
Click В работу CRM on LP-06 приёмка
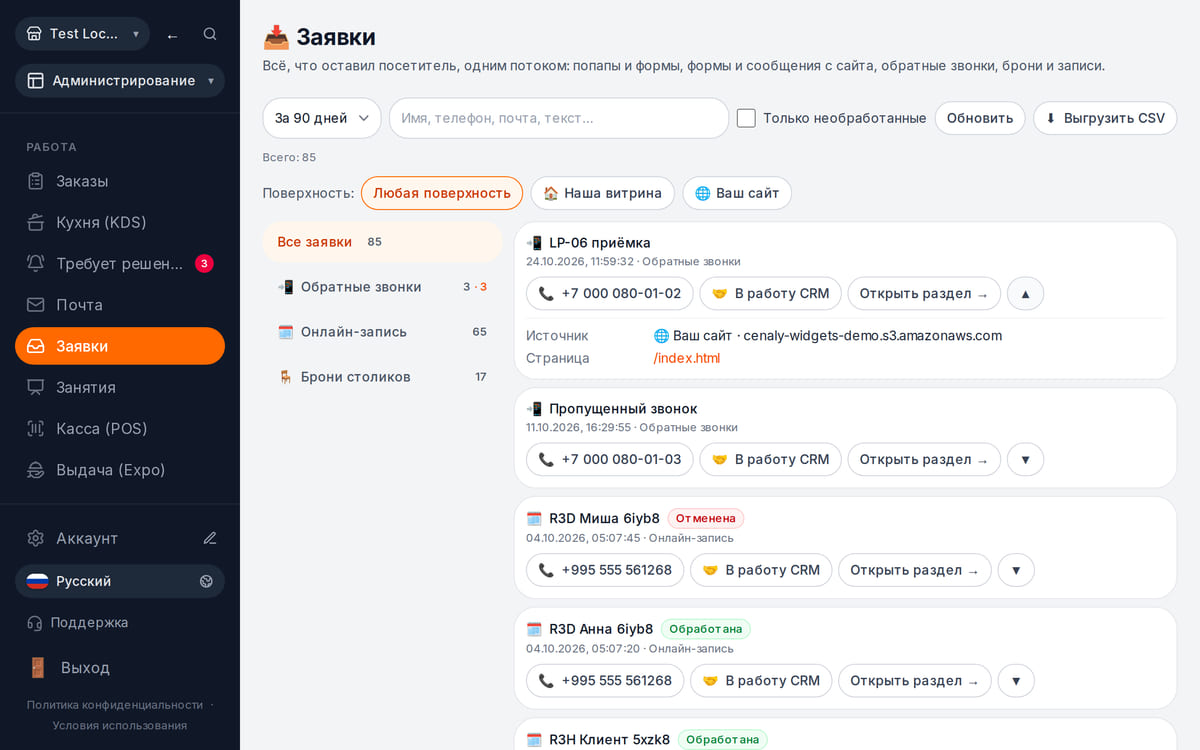[x=770, y=293]
